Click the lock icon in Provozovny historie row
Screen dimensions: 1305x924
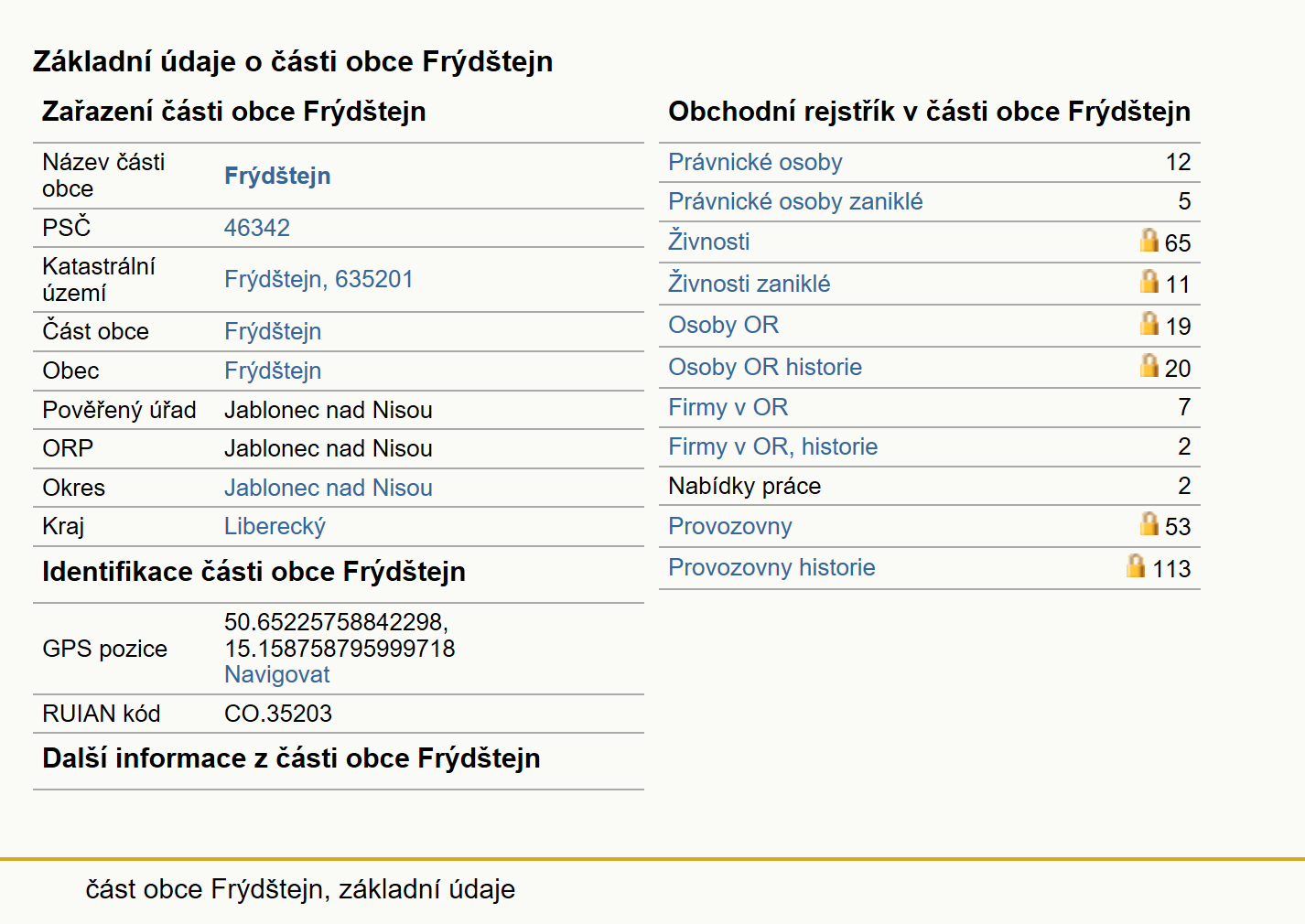pyautogui.click(x=1136, y=565)
